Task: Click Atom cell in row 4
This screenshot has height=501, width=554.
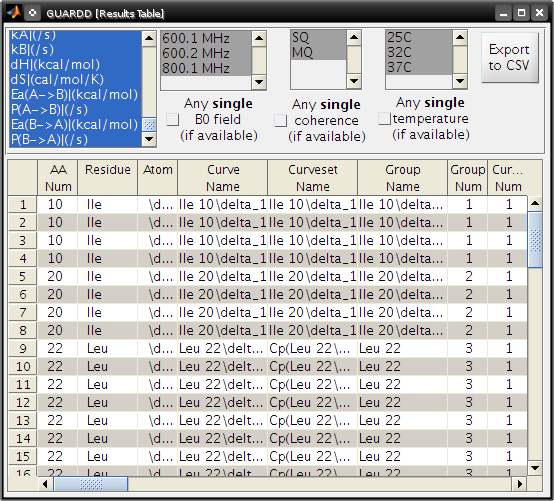Action: 158,259
